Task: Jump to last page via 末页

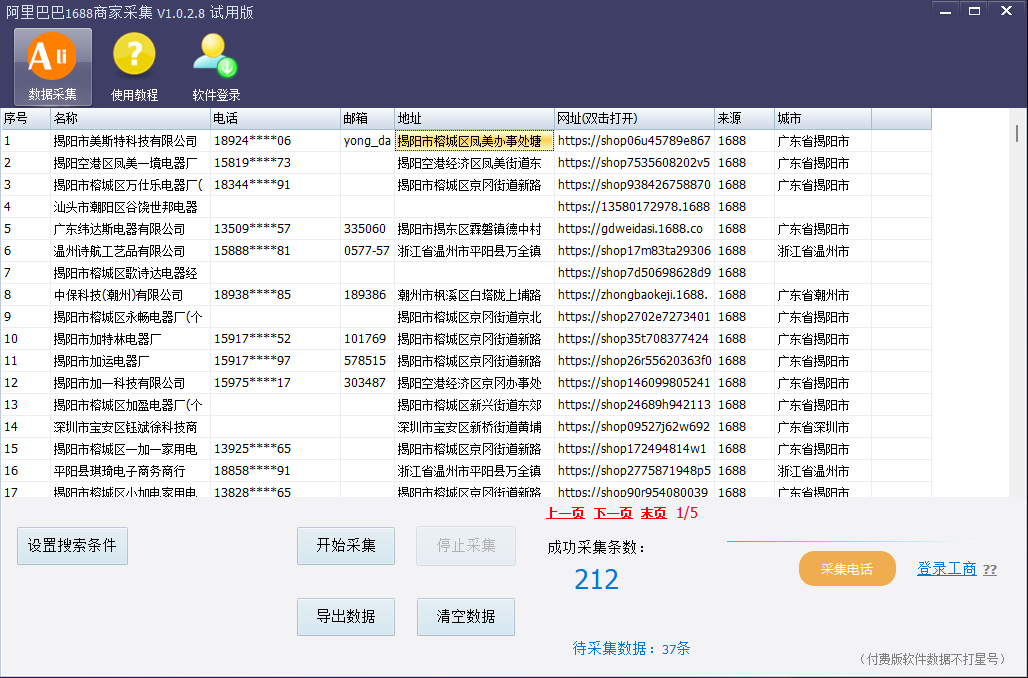Action: pos(653,513)
